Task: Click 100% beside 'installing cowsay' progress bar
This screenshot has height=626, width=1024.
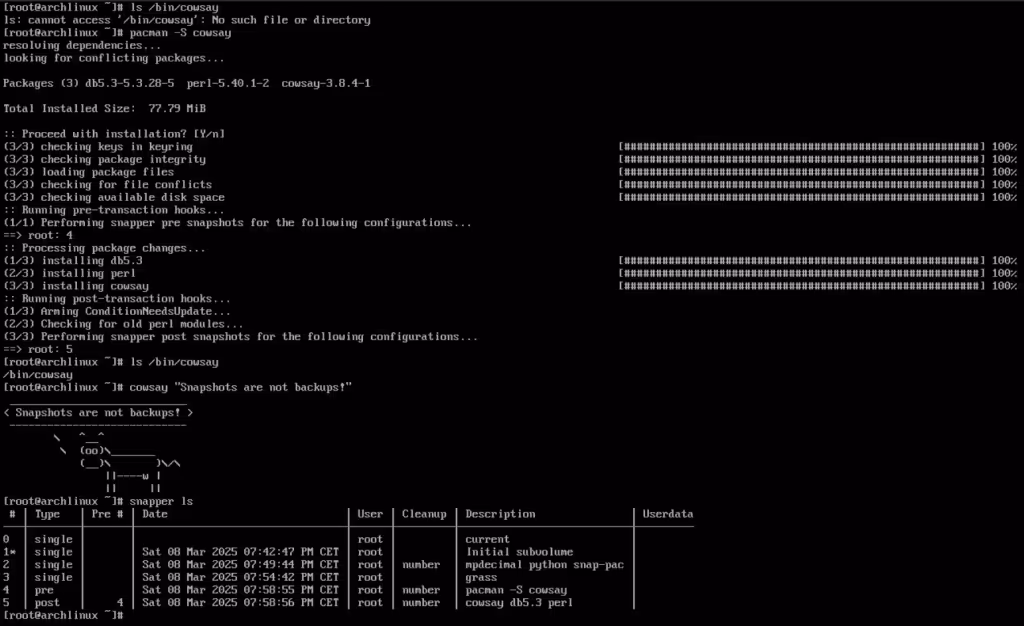Action: (1004, 286)
